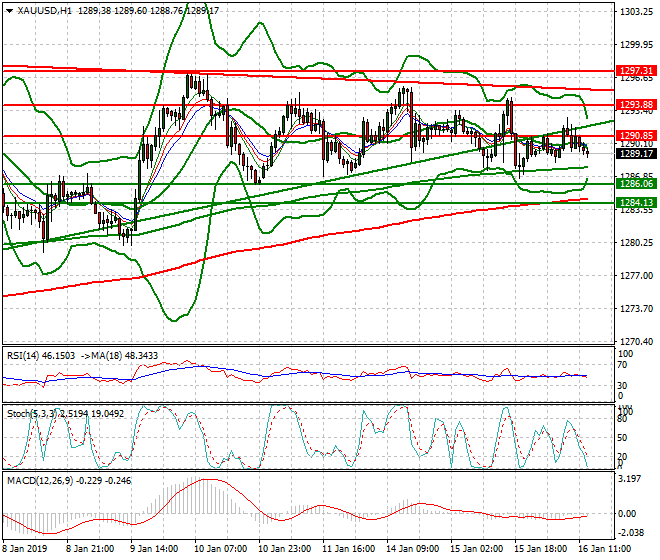Click the 1303.25 price scale value
Screen dimensions: 660x560
pyautogui.click(x=636, y=12)
